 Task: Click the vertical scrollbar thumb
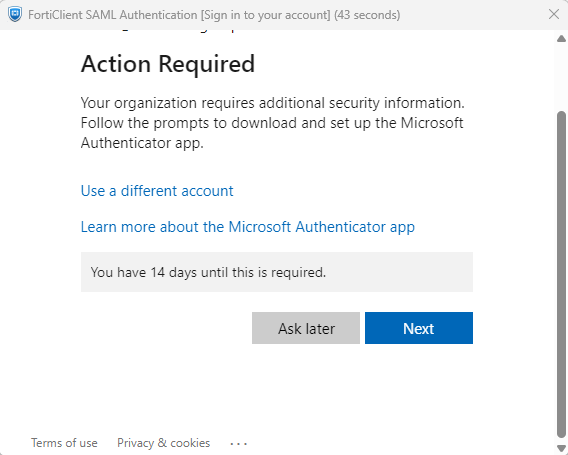pyautogui.click(x=561, y=275)
